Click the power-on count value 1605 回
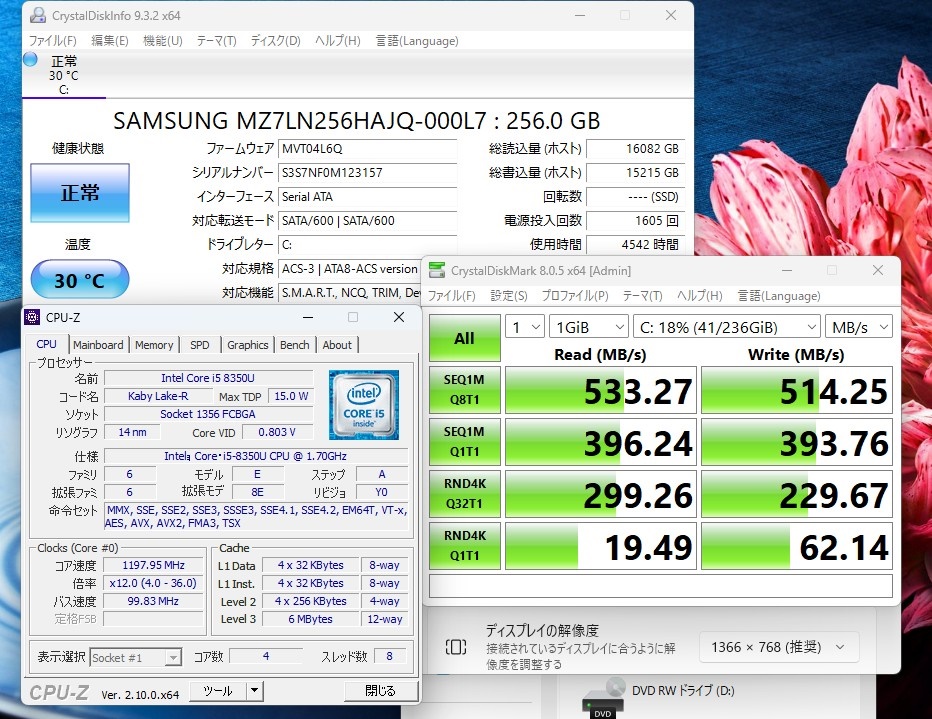The image size is (932, 719). point(635,220)
